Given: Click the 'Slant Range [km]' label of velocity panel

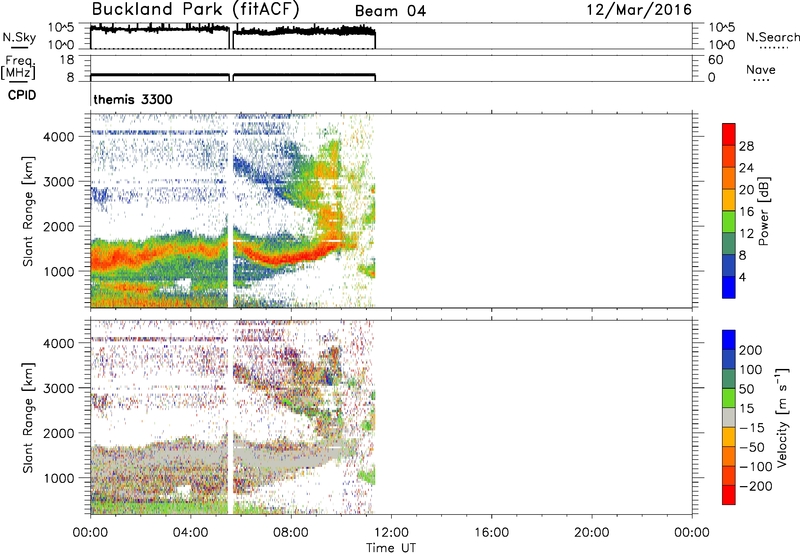Looking at the screenshot, I should (28, 417).
